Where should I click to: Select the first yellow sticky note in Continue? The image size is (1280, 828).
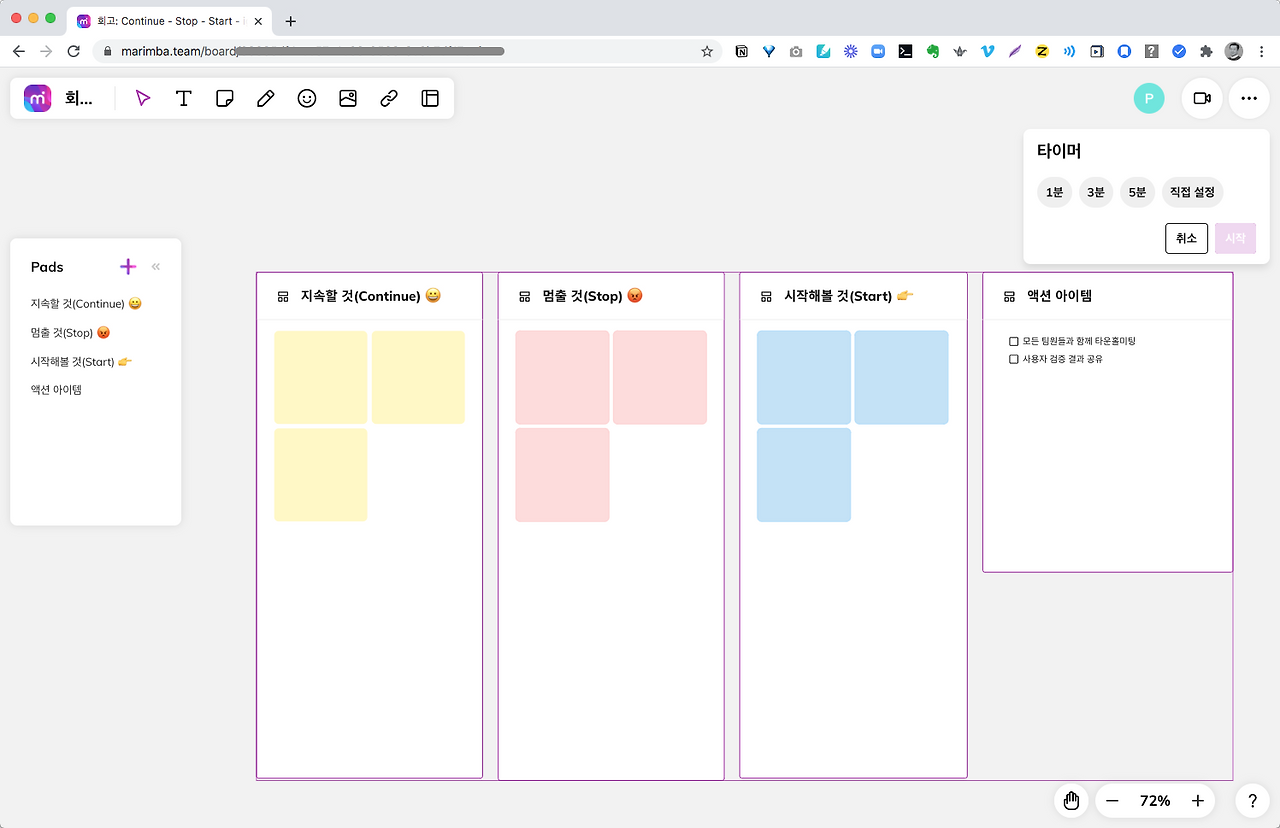pos(320,377)
